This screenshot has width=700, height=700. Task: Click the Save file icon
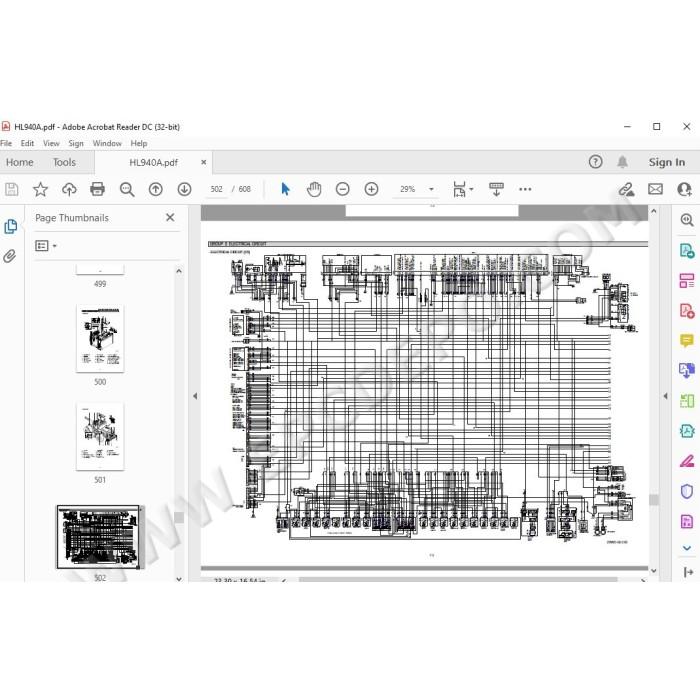coord(12,189)
